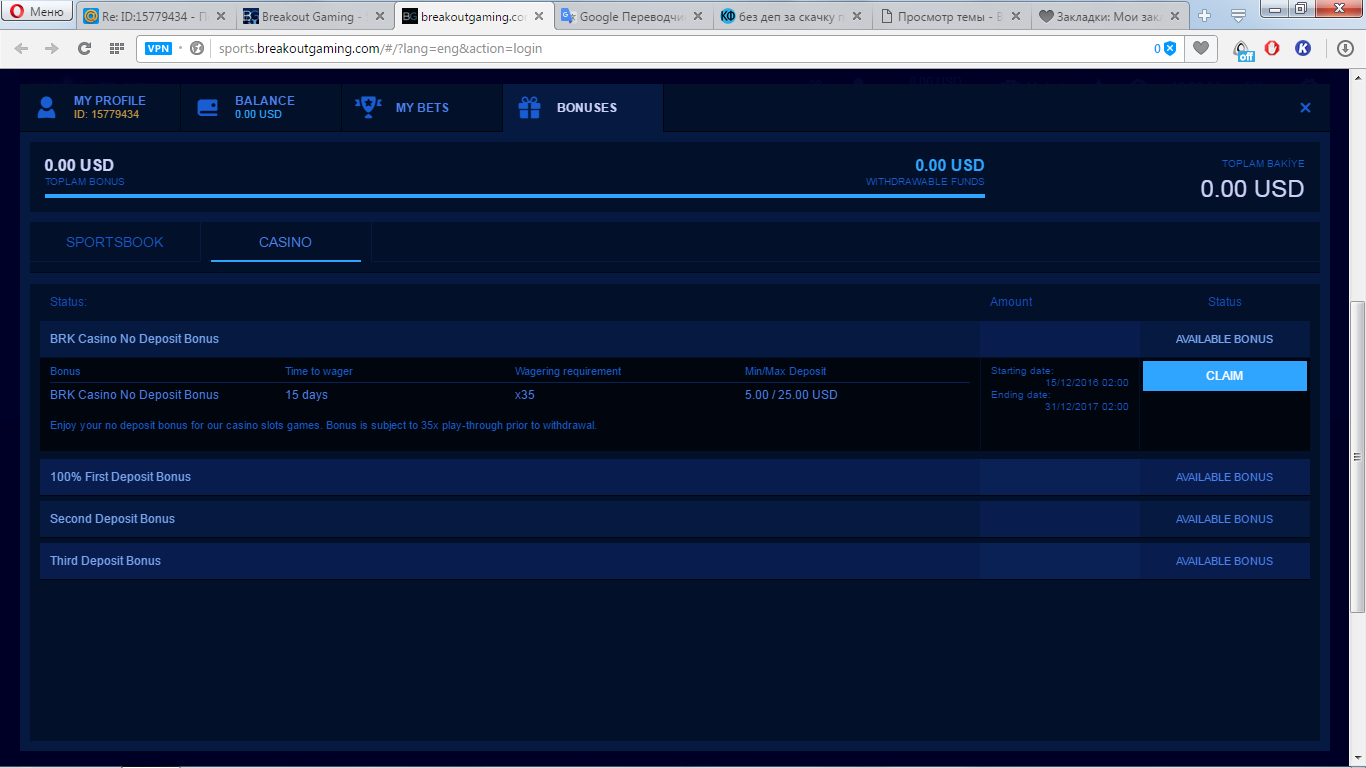1366x768 pixels.
Task: Select the Bonuses section tab
Action: point(583,108)
